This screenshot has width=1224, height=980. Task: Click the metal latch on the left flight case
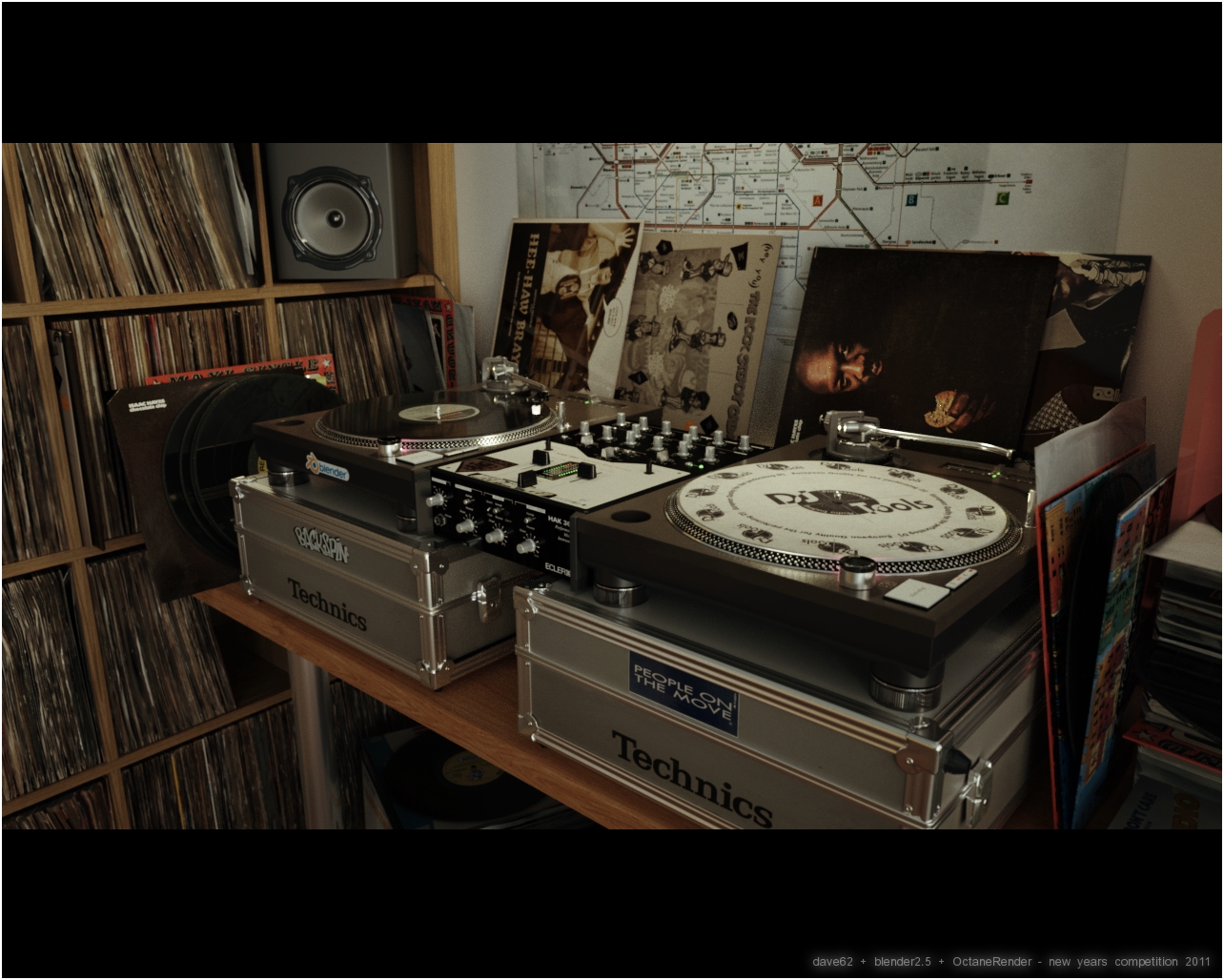pos(489,598)
